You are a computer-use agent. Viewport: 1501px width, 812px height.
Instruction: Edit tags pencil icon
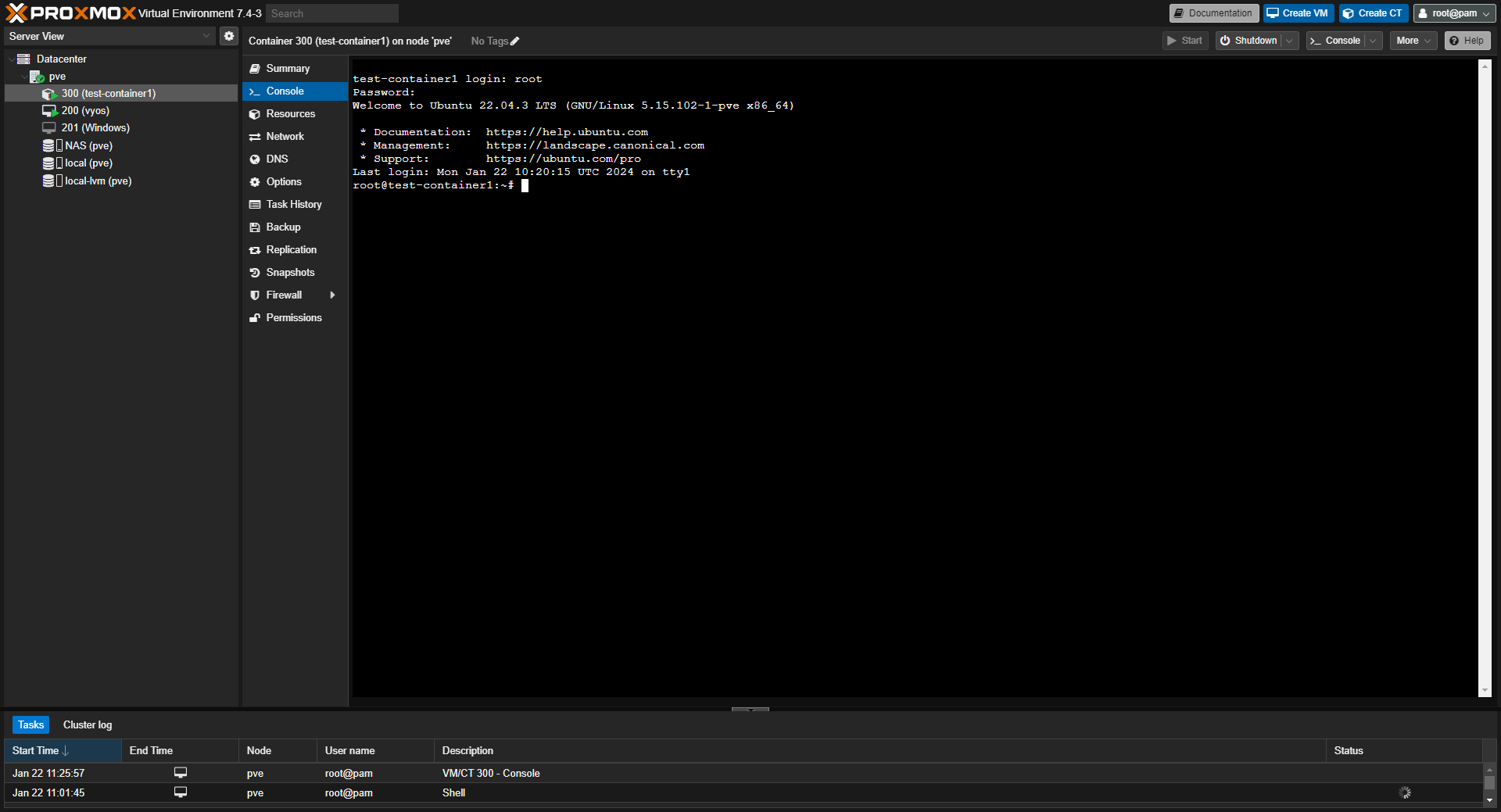(514, 41)
